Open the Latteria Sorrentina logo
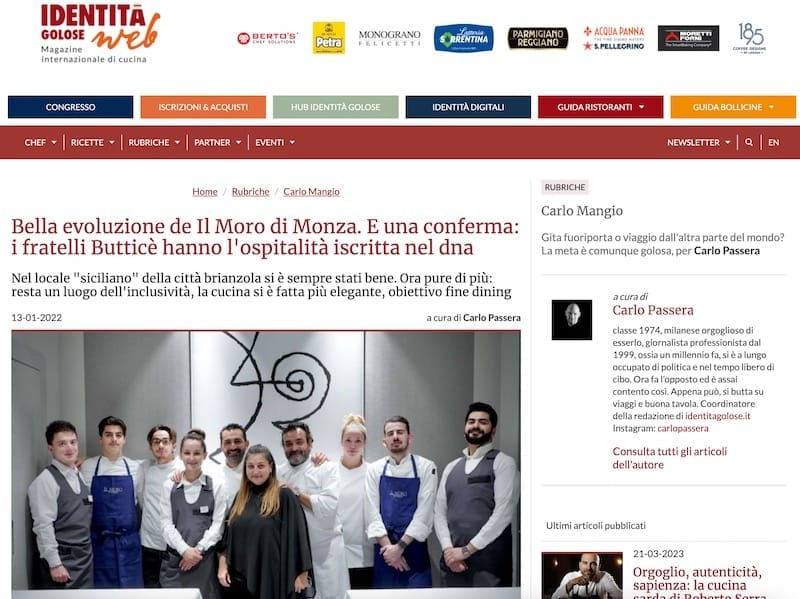The width and height of the screenshot is (800, 599). 463,38
